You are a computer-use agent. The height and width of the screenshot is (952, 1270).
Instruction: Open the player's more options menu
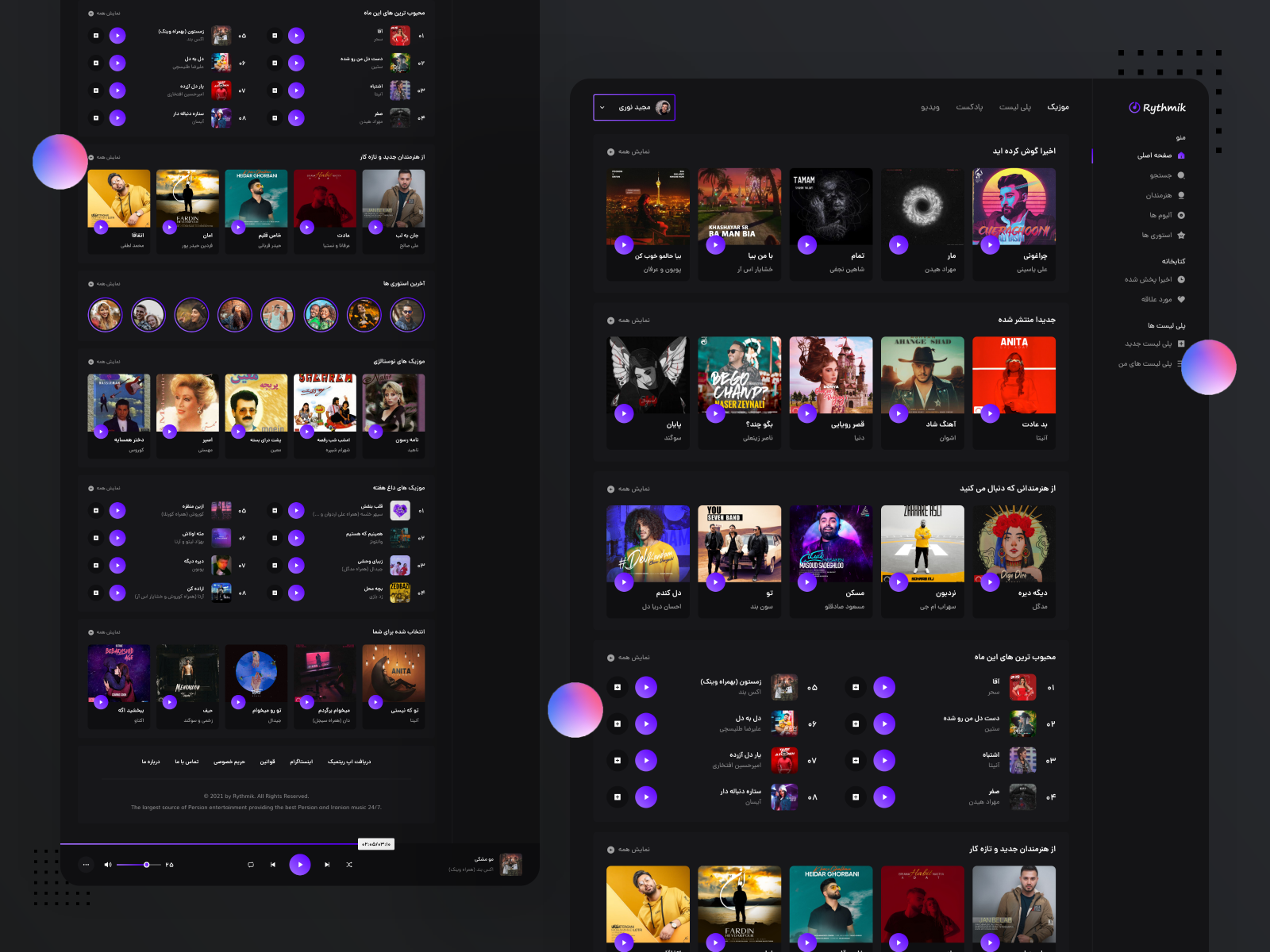85,865
